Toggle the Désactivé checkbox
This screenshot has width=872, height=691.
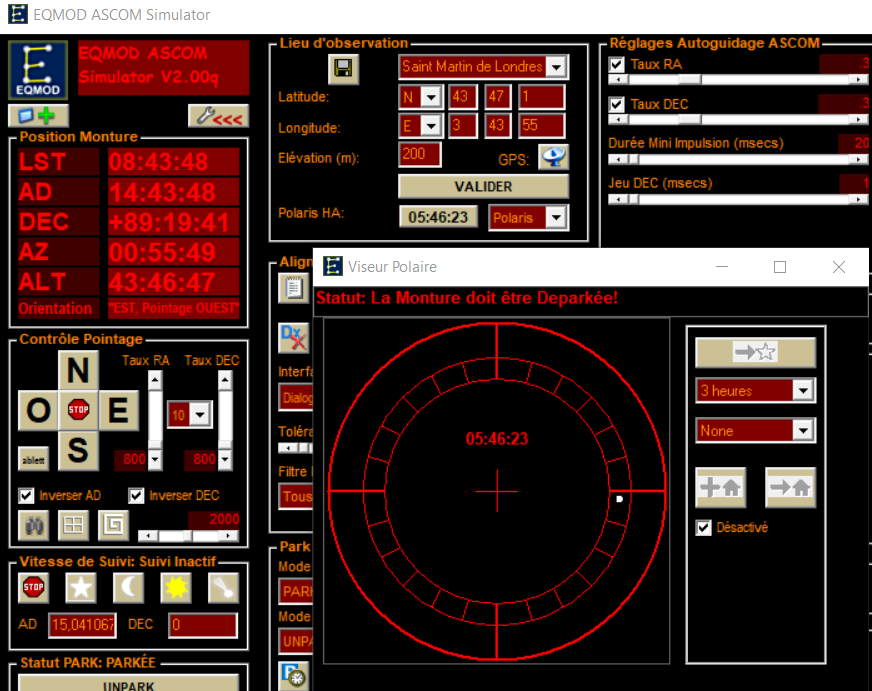tap(703, 528)
